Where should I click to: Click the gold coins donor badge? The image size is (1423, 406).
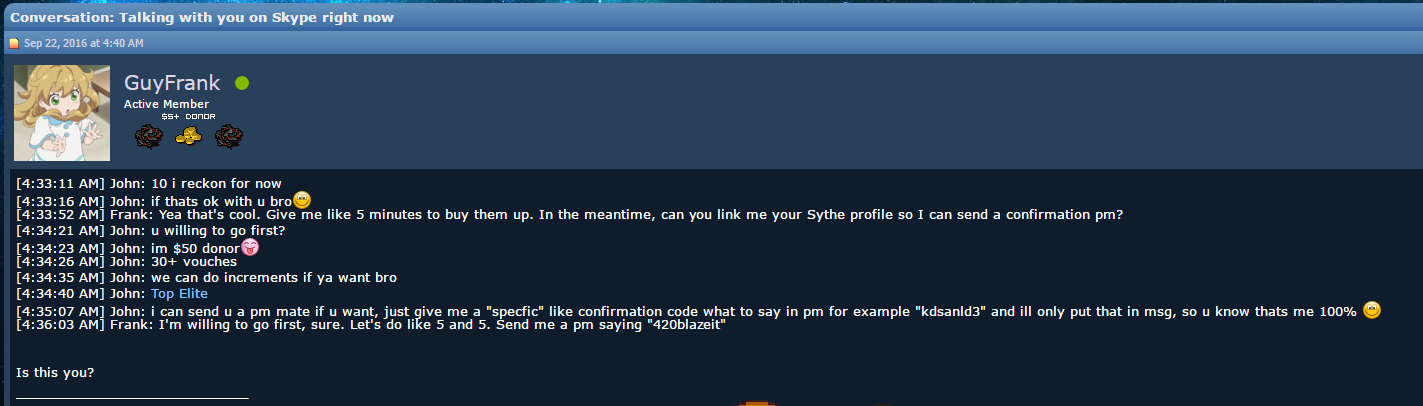click(x=188, y=135)
